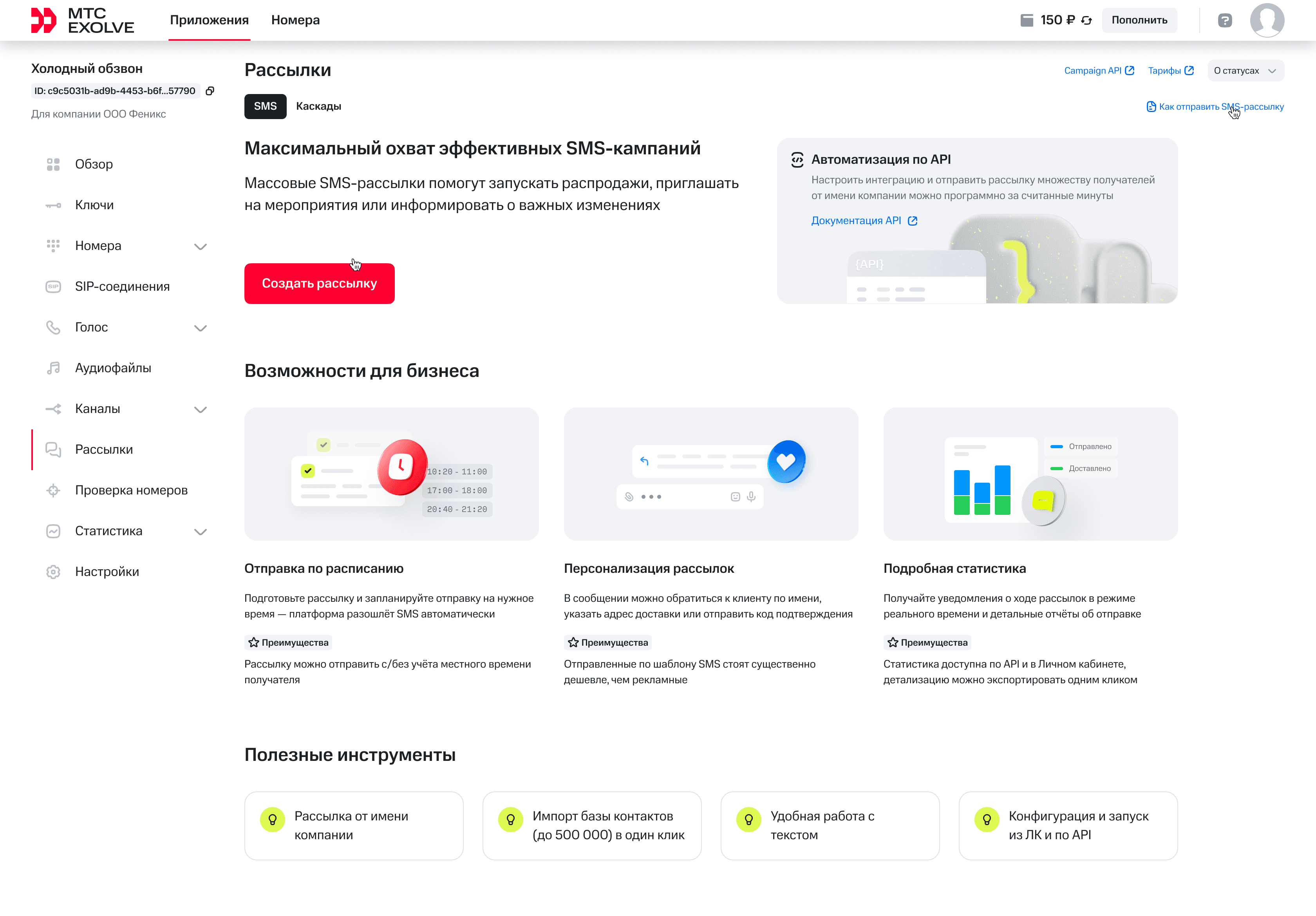Expand the Каналы sidebar section chevron

point(200,409)
